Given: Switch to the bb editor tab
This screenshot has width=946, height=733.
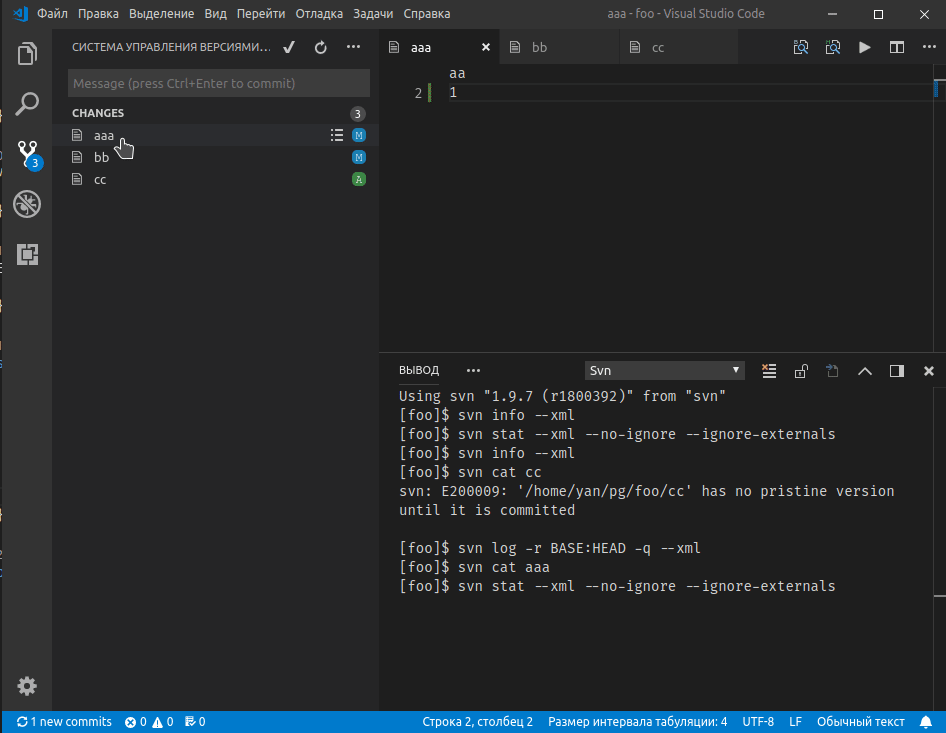Looking at the screenshot, I should tap(559, 47).
